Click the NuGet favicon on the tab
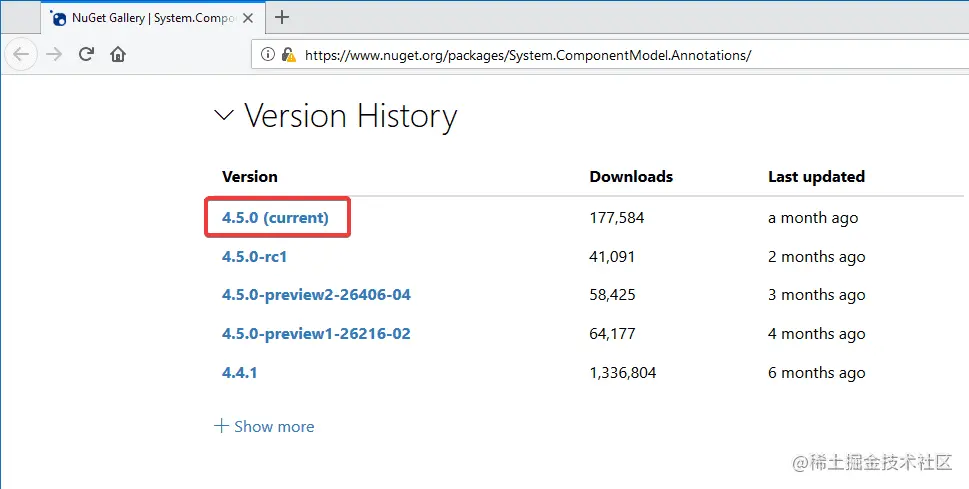The image size is (969, 489). [x=59, y=17]
